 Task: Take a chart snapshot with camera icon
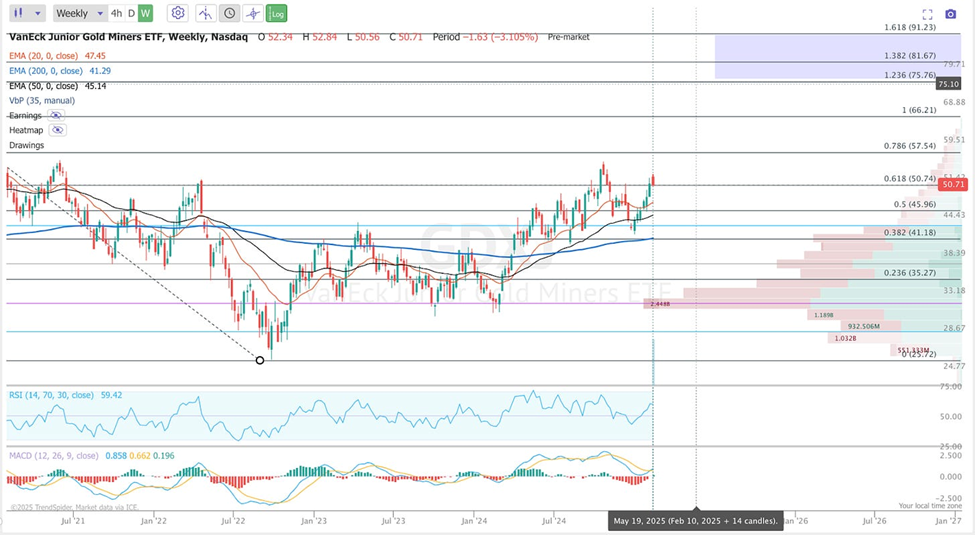pyautogui.click(x=950, y=14)
